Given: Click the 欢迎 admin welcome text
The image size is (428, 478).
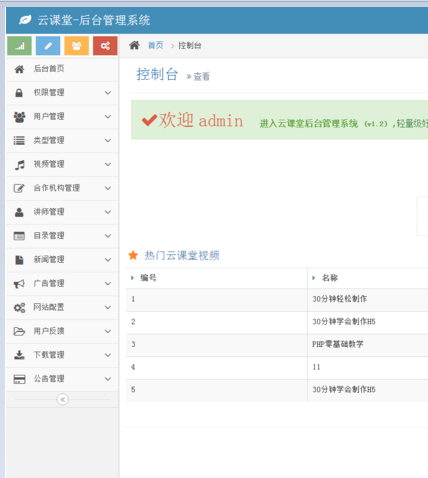Looking at the screenshot, I should (201, 120).
